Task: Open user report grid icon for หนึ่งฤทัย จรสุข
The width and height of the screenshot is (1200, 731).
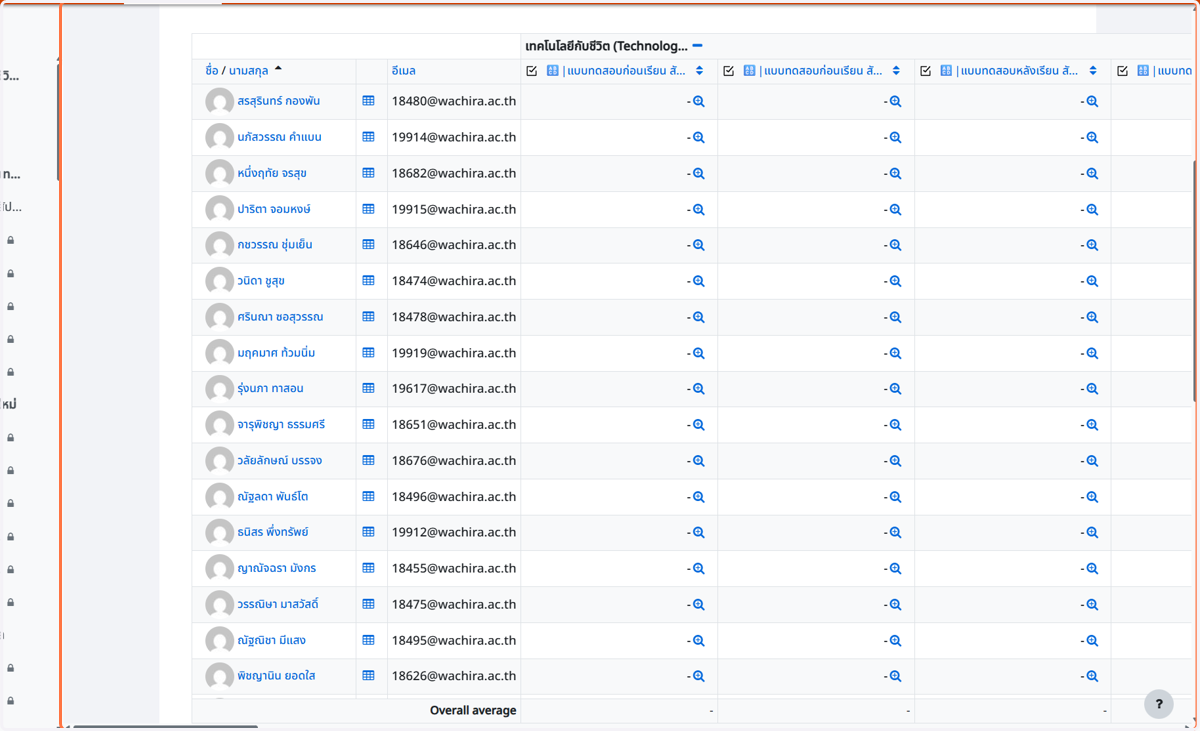Action: 368,173
